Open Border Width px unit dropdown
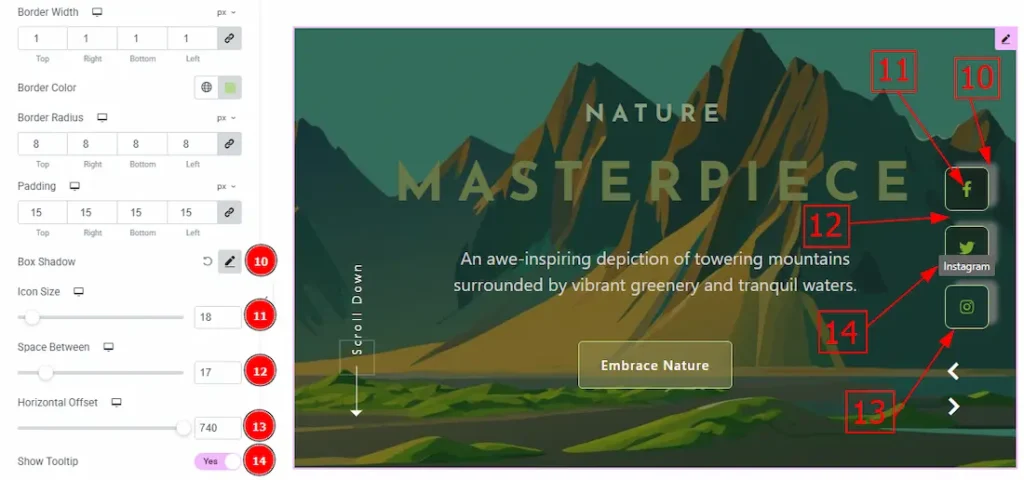 pos(226,12)
